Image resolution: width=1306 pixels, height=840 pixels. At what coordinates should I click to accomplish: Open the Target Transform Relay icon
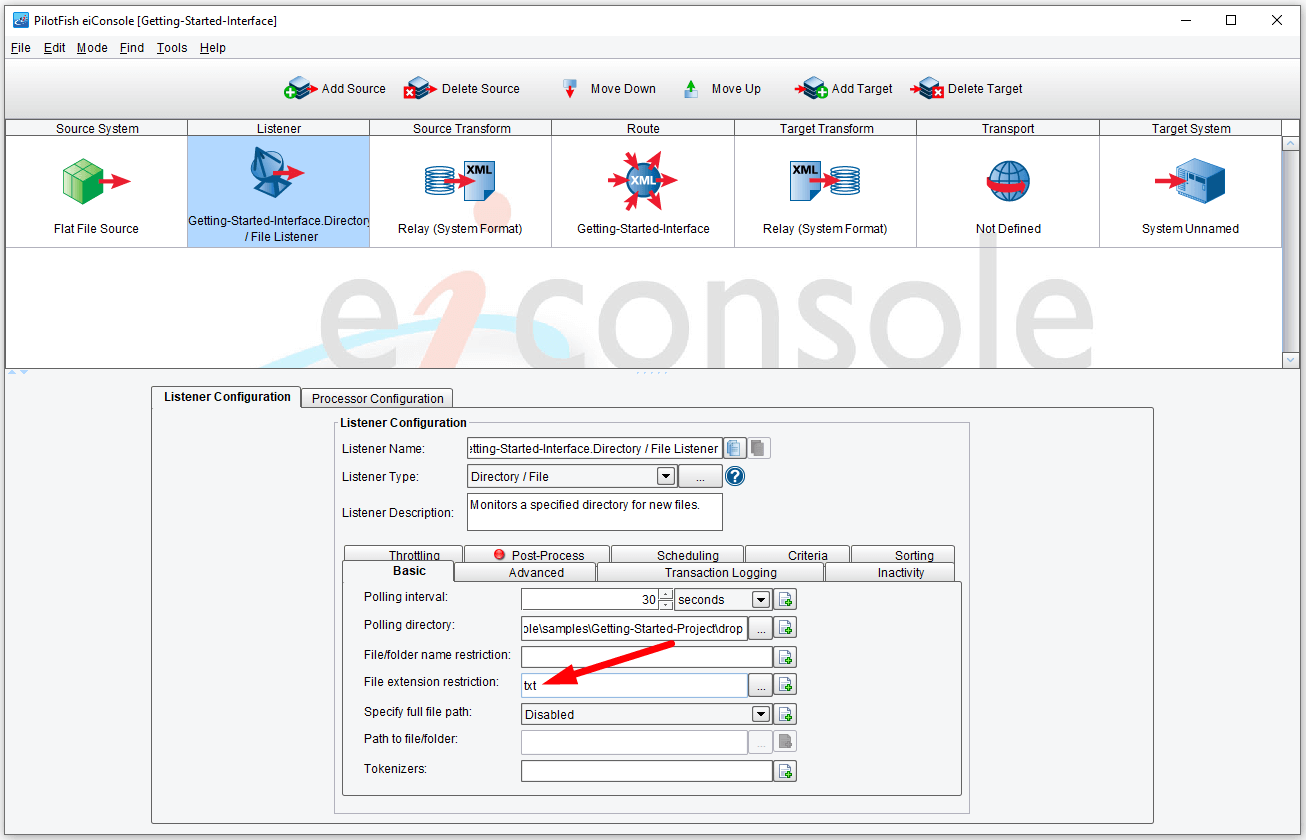click(825, 181)
